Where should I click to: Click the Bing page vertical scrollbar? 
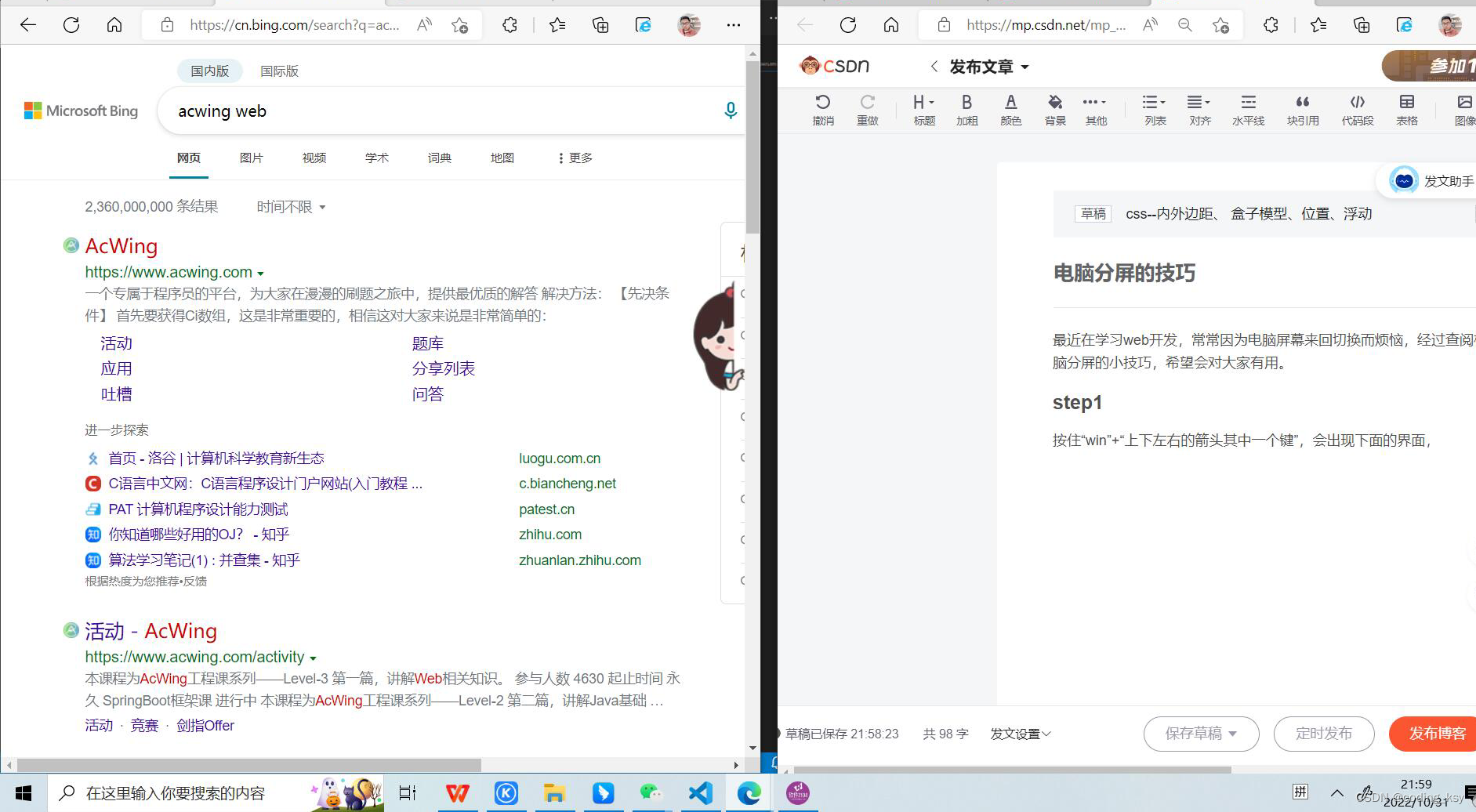tap(753, 147)
